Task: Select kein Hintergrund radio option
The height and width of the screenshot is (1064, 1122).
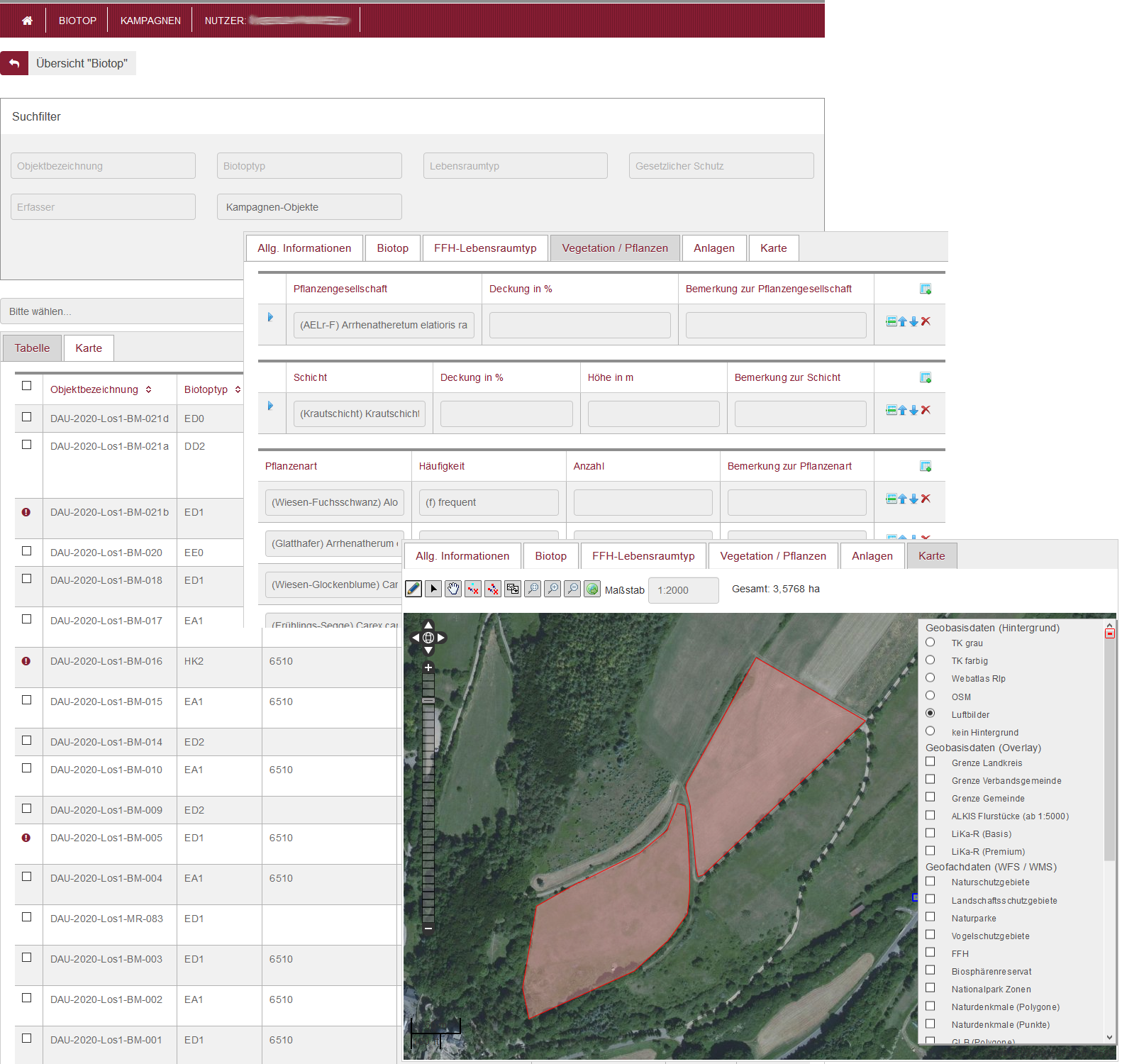Action: 930,731
